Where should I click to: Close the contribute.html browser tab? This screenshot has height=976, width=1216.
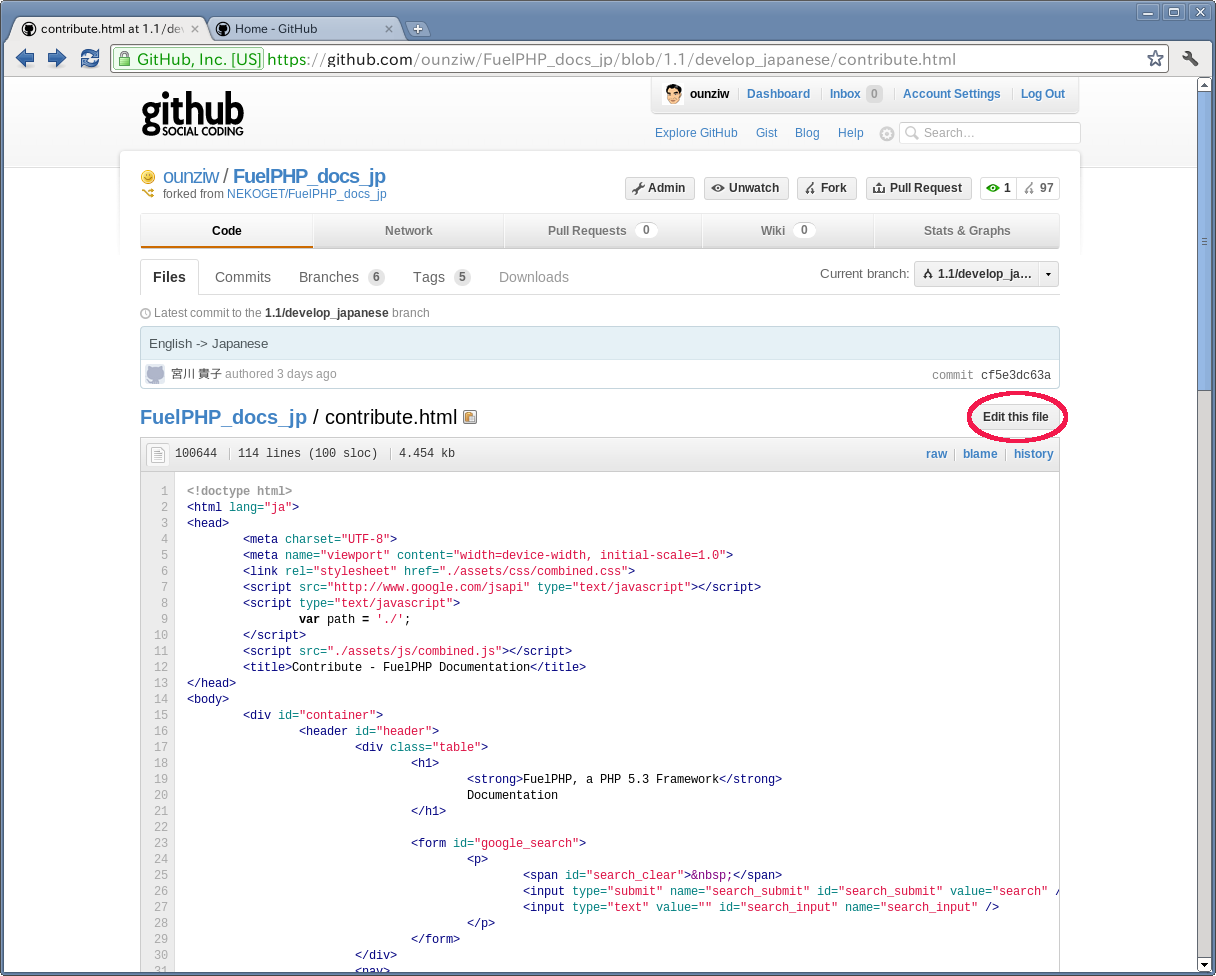pyautogui.click(x=195, y=29)
